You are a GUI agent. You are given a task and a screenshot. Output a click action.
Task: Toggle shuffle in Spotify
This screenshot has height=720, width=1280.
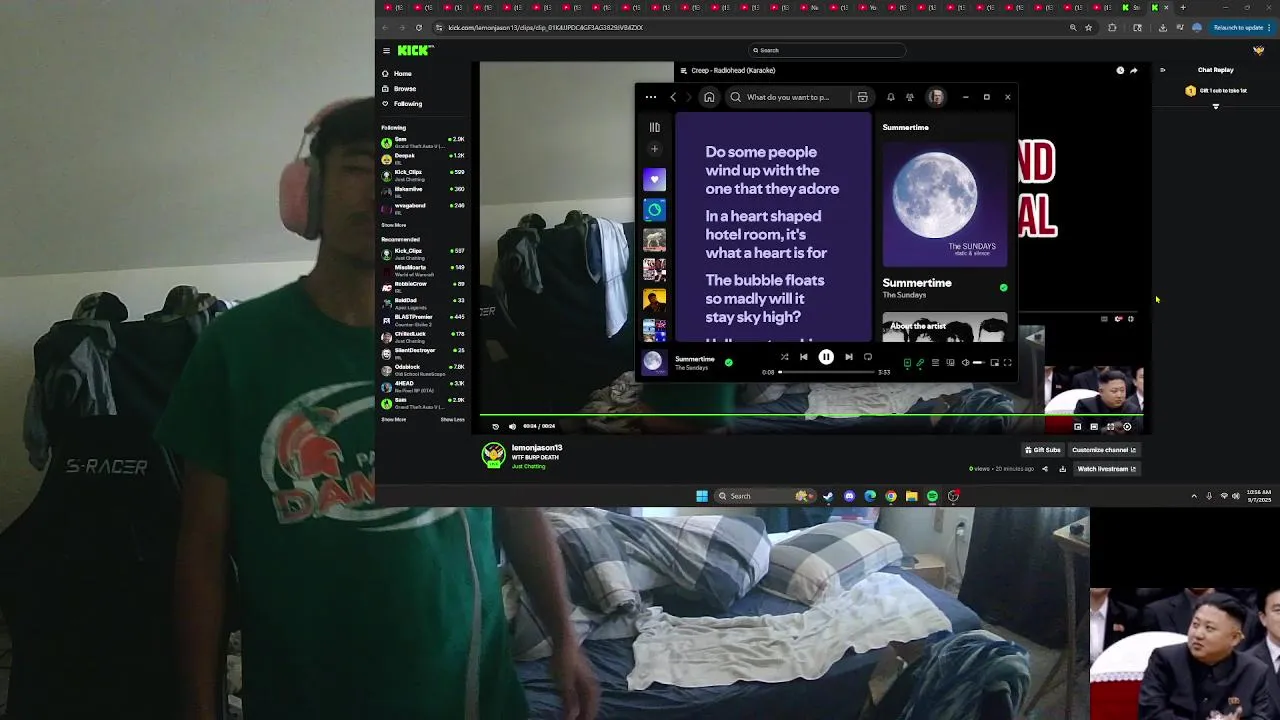coord(785,357)
